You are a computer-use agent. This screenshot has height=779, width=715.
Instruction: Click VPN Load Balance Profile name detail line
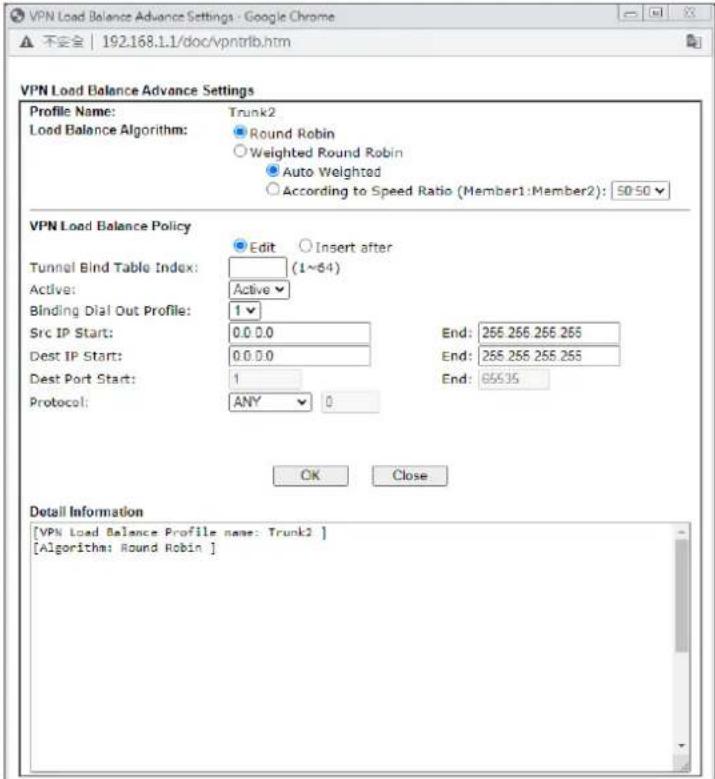click(x=180, y=533)
